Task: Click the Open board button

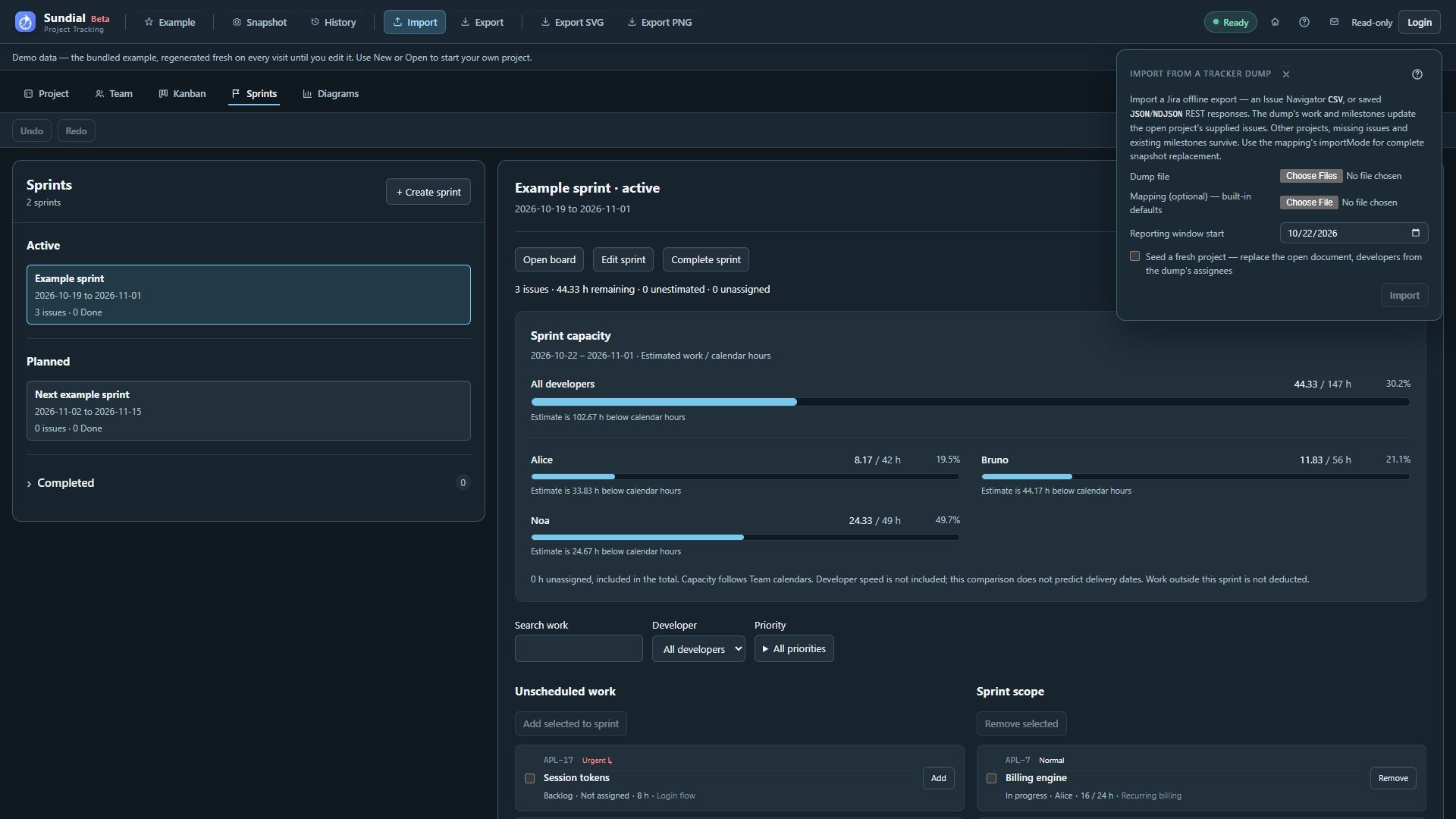Action: point(549,259)
